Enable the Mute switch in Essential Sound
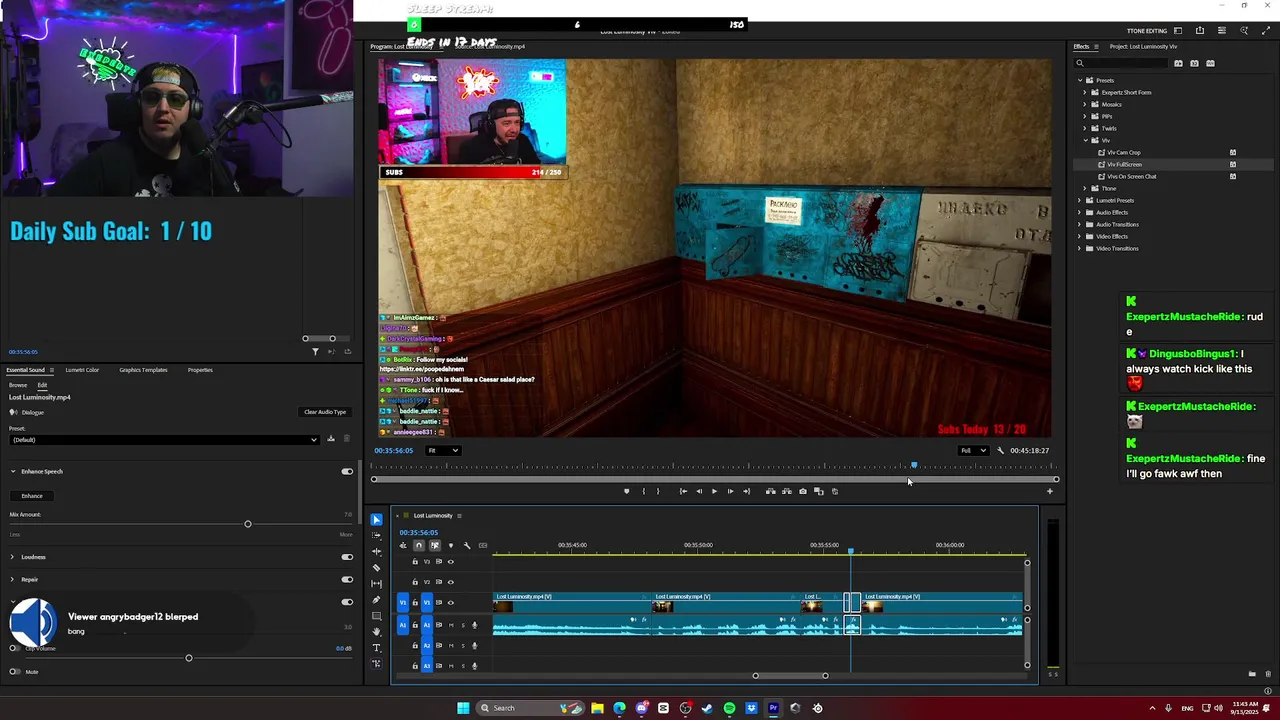This screenshot has width=1280, height=720. pyautogui.click(x=14, y=671)
